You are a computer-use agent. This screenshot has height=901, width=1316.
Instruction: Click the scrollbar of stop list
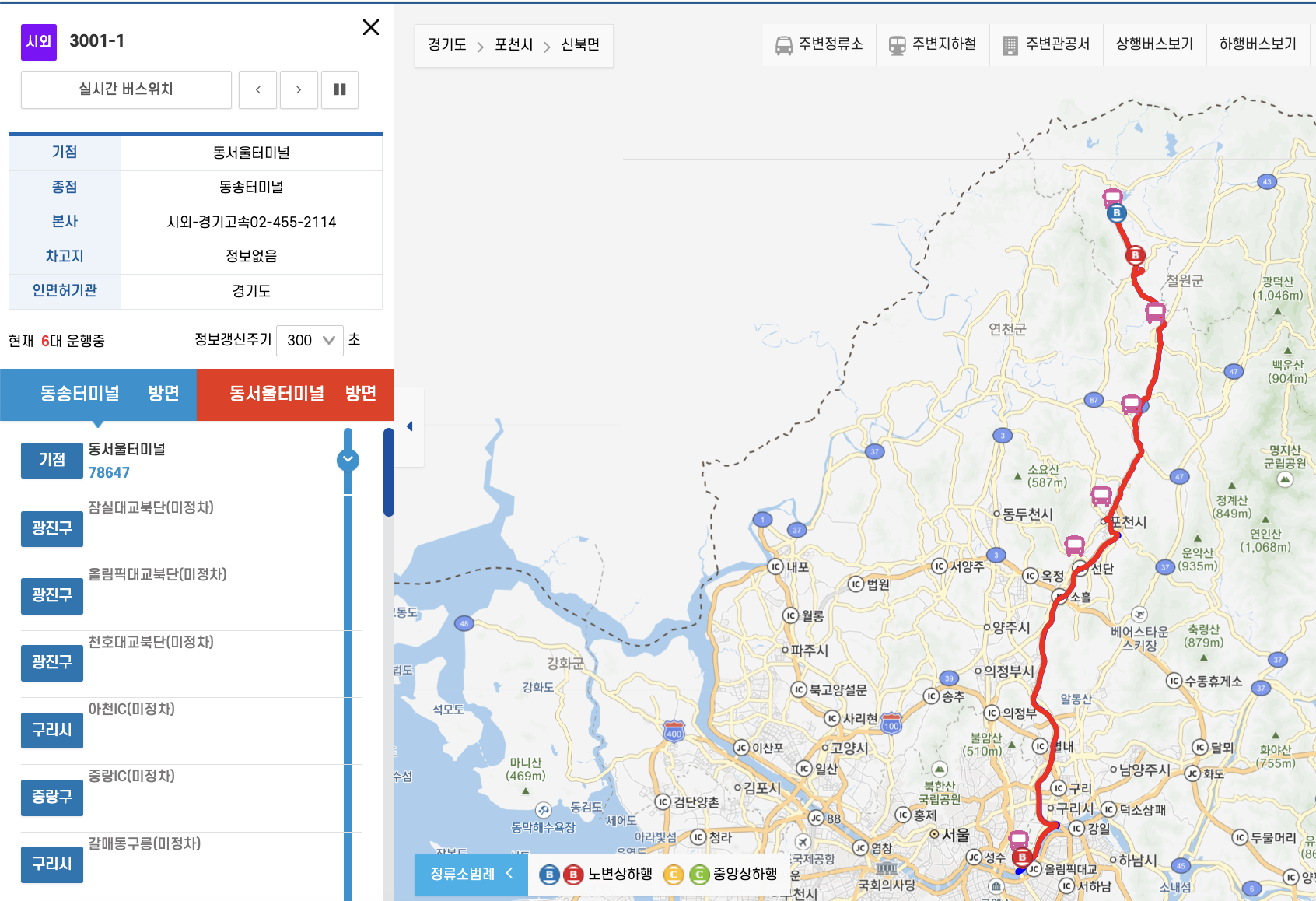point(389,472)
